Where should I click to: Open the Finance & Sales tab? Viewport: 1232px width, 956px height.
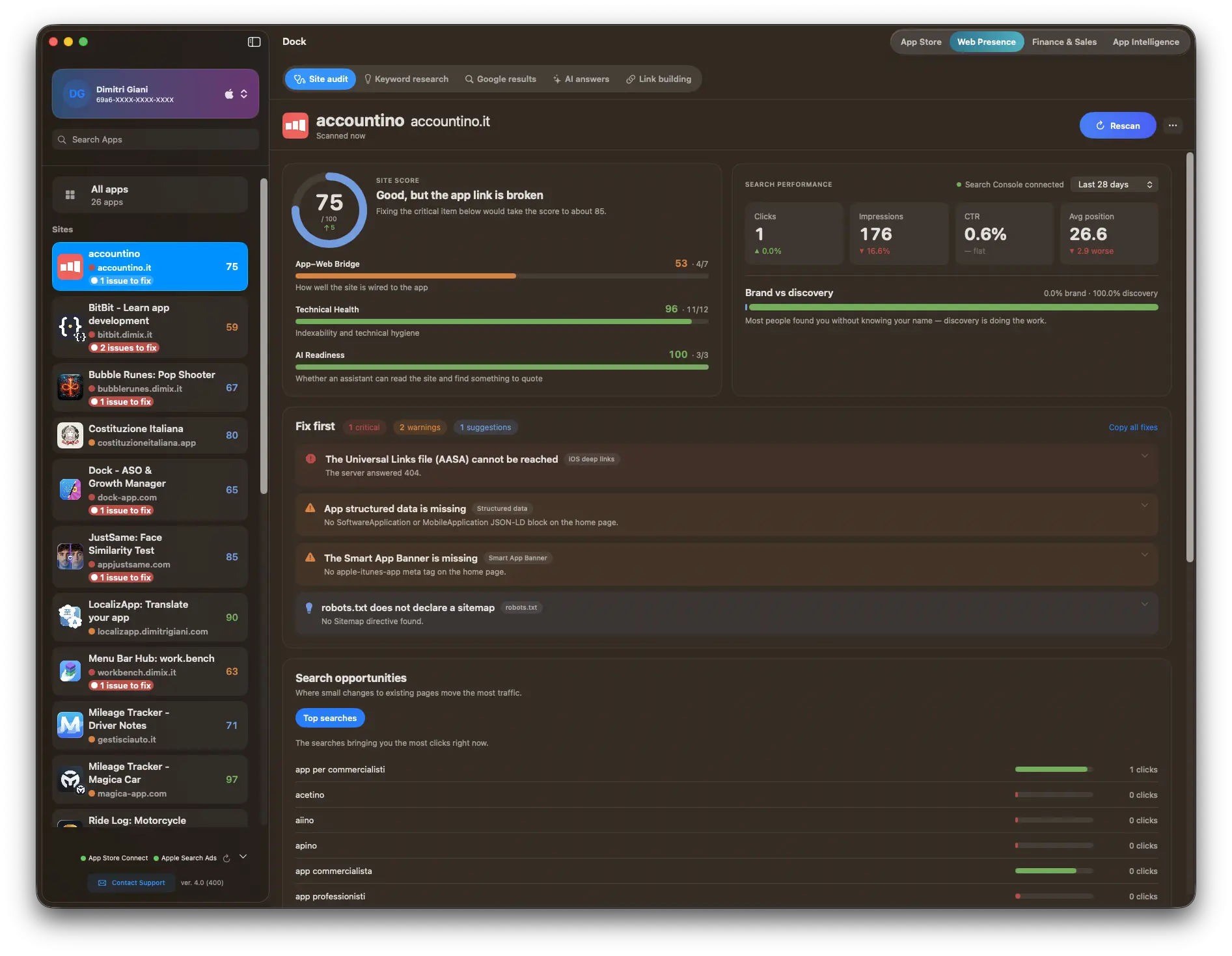1064,42
